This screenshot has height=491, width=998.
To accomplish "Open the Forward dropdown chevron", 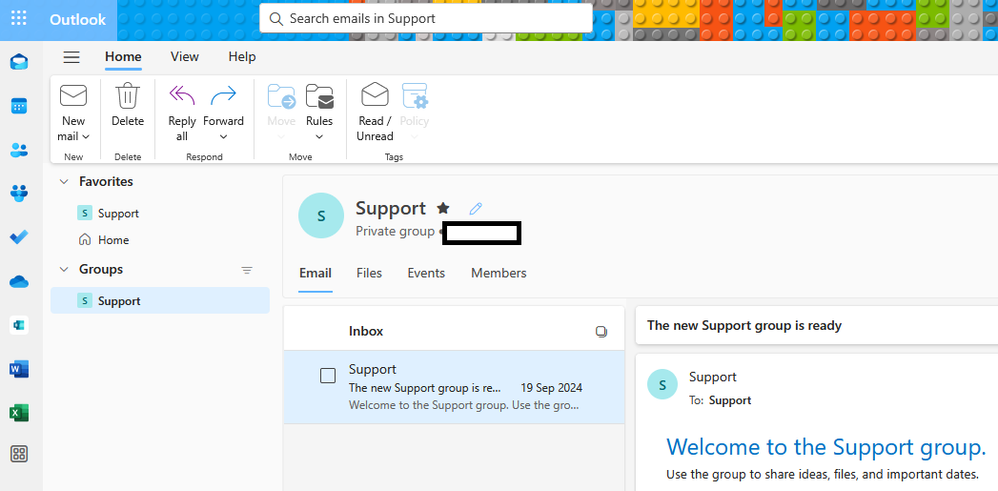I will (223, 136).
